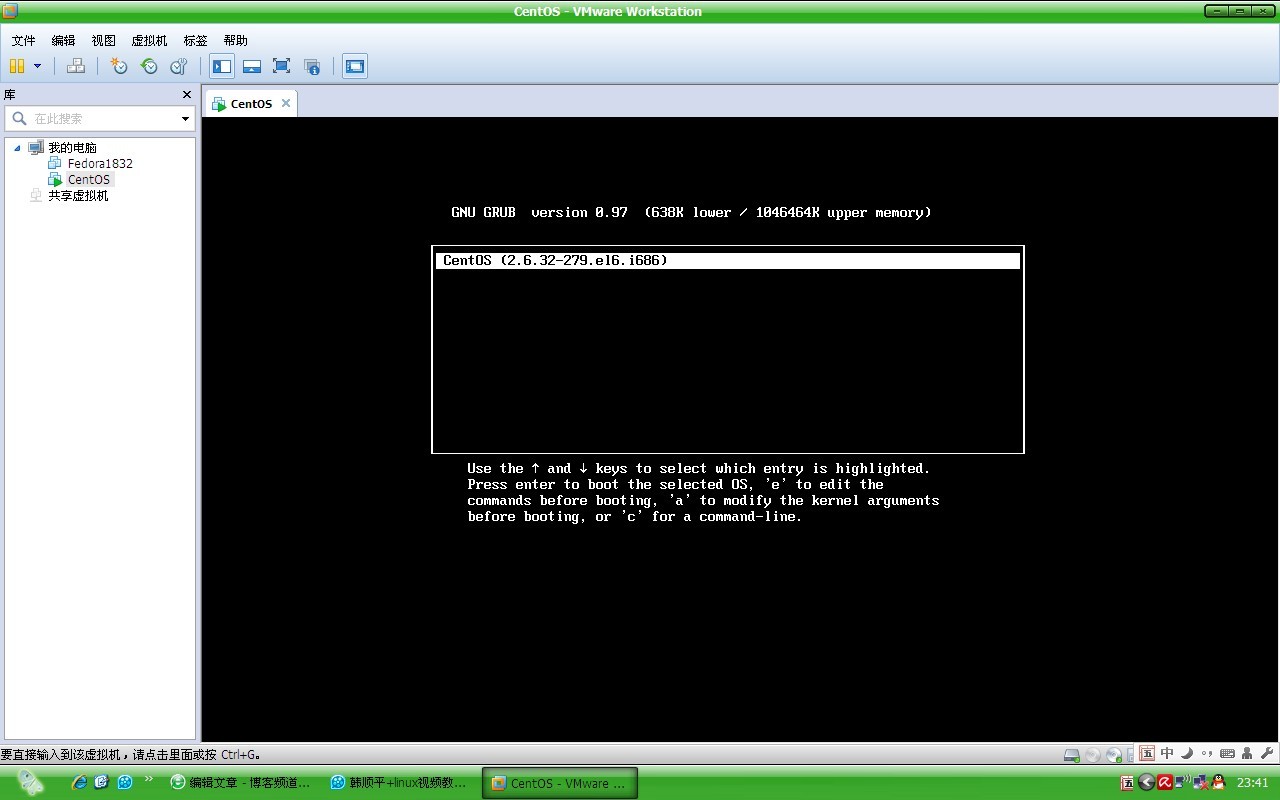
Task: Click Send Ctrl+Alt+Del toolbar icon
Action: (76, 66)
